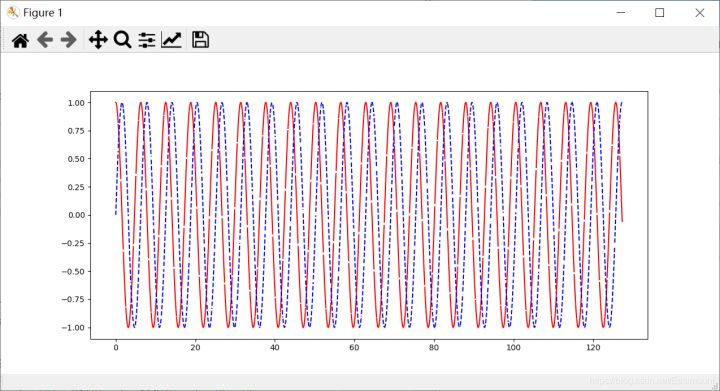Activate the pan axes tool

point(98,40)
